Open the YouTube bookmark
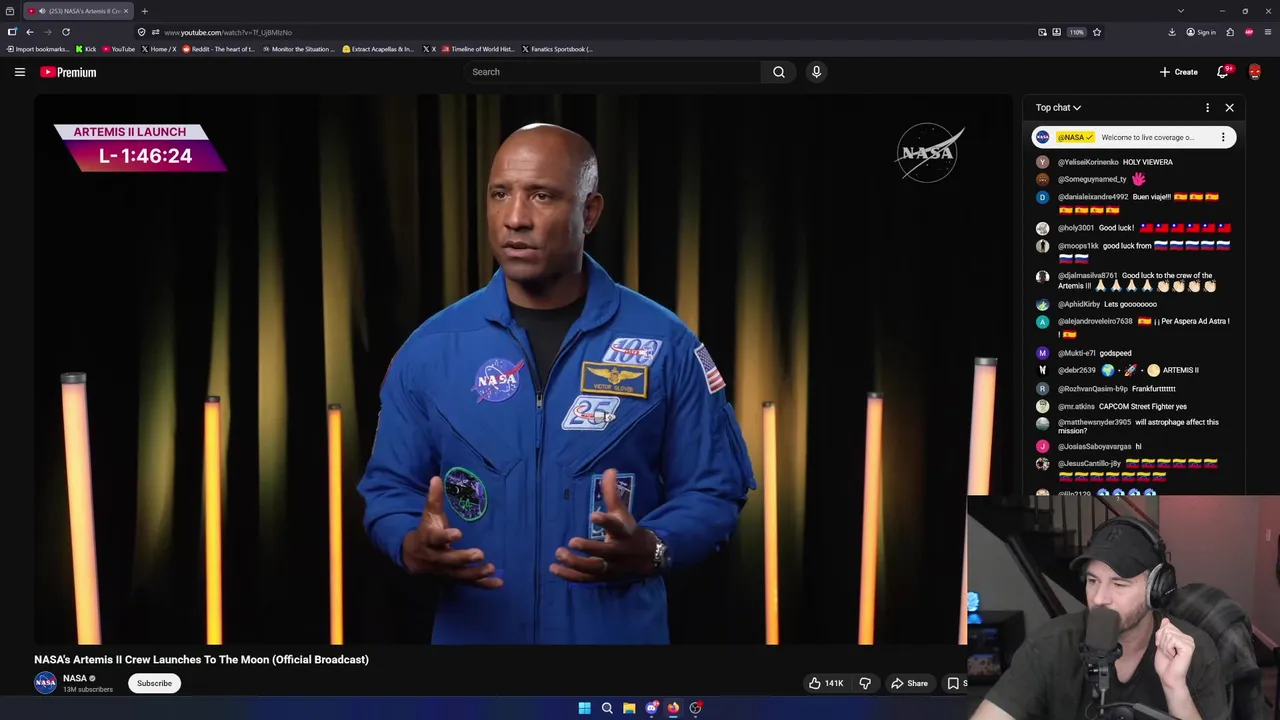Image resolution: width=1280 pixels, height=720 pixels. click(x=118, y=49)
